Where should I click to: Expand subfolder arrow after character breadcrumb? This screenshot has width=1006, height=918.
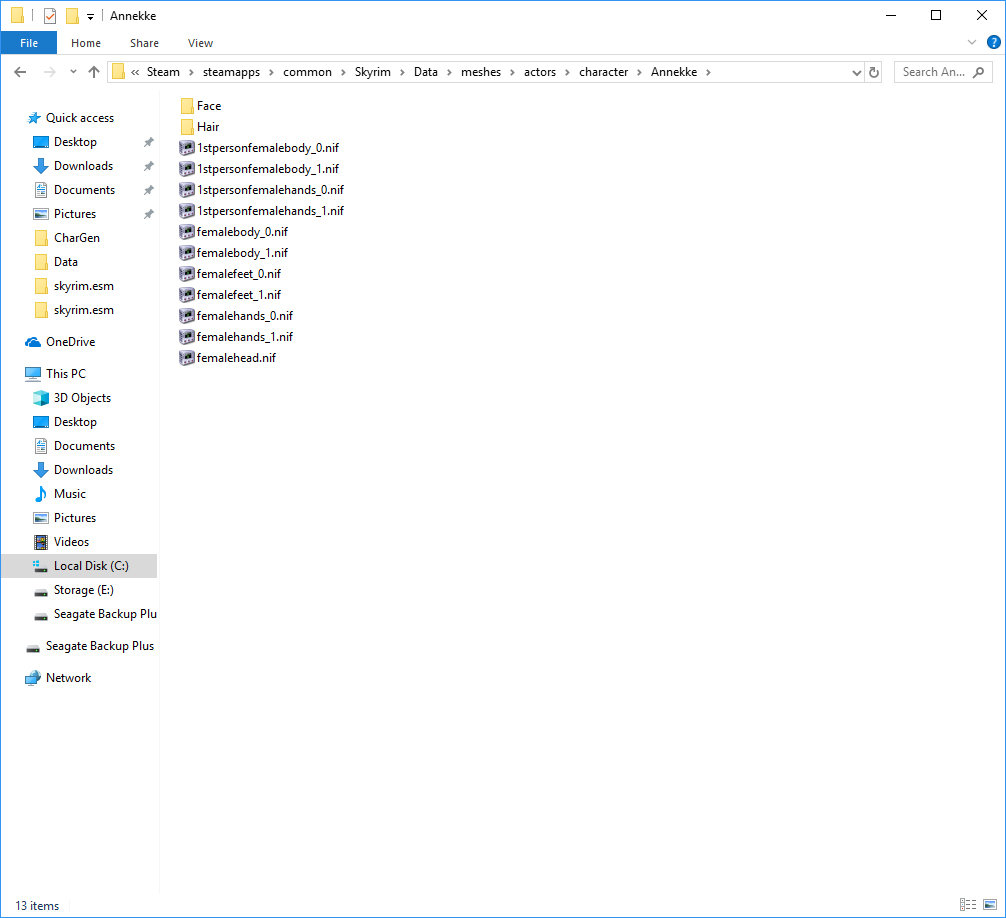click(640, 72)
